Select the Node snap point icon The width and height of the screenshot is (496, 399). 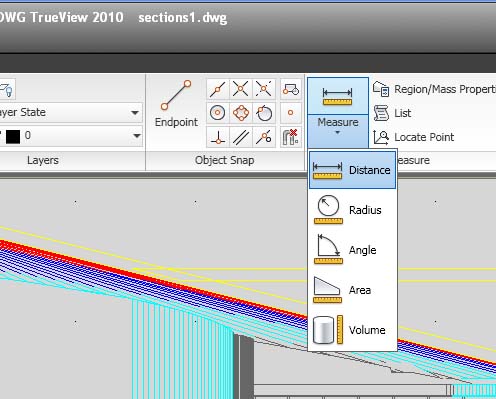(291, 113)
